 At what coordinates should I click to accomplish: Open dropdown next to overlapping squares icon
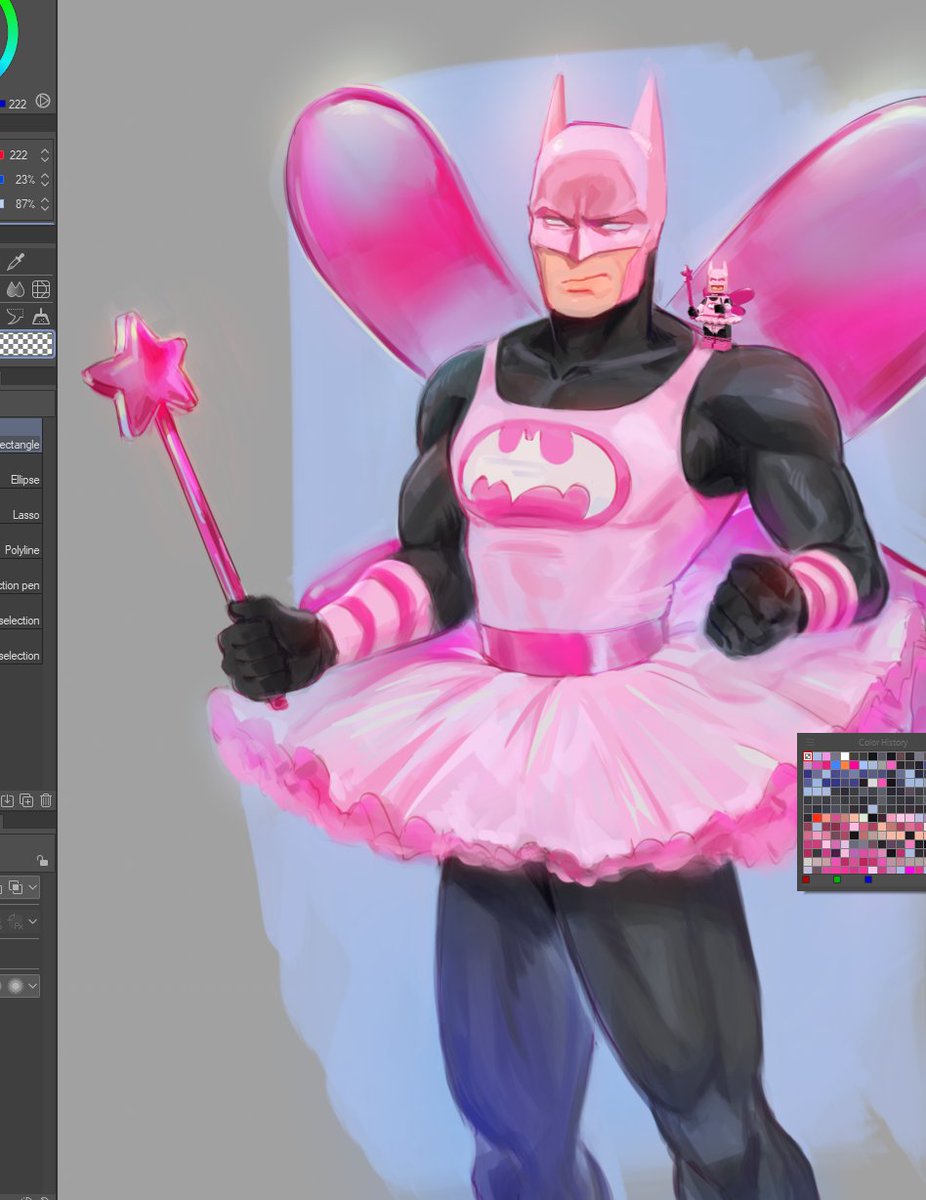point(33,887)
